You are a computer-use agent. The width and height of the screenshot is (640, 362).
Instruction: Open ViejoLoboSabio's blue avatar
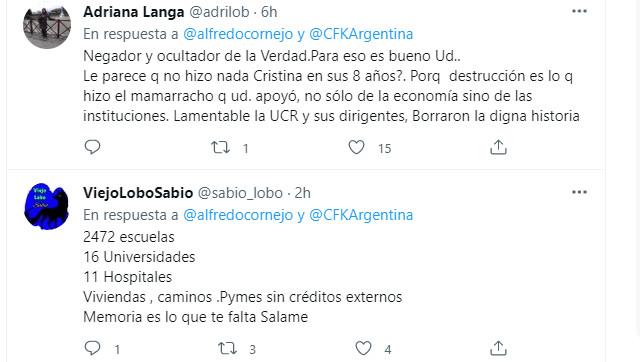[47, 206]
